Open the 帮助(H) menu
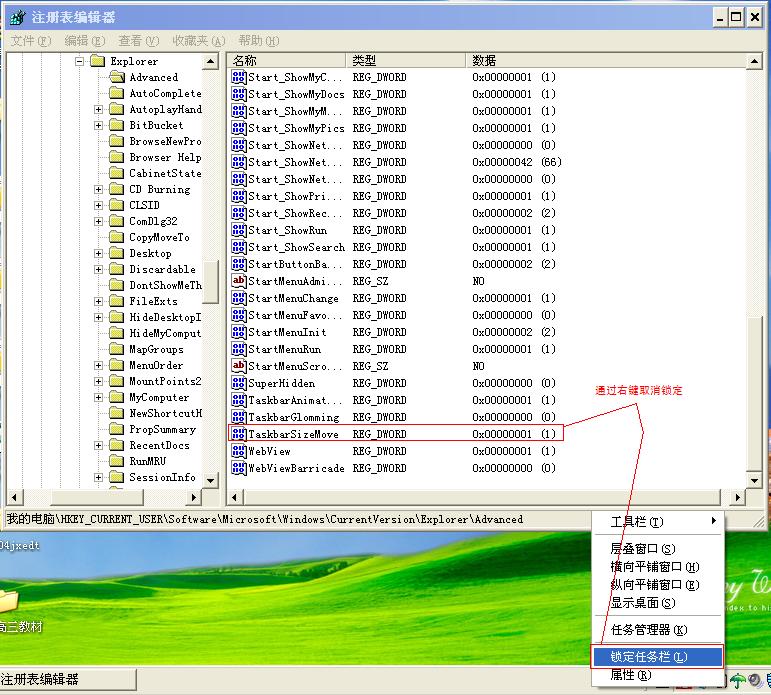This screenshot has height=695, width=771. tap(259, 40)
